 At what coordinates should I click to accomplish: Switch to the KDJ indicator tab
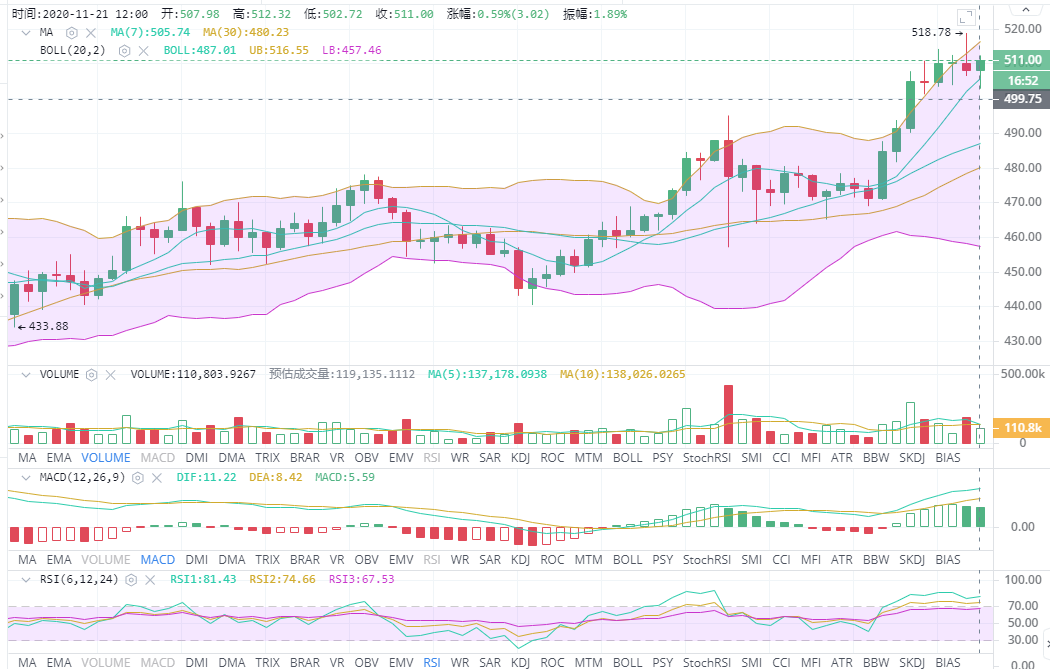click(x=519, y=458)
